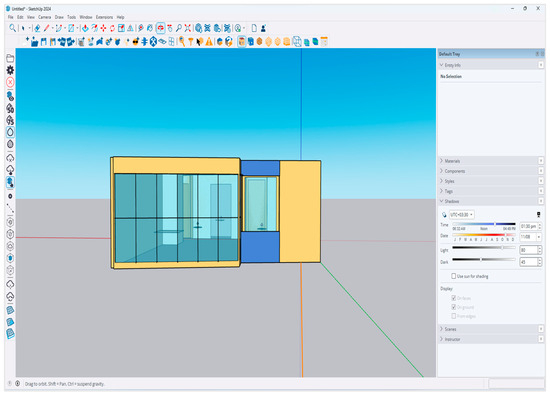Select the Eraser tool
550x395 pixels.
pyautogui.click(x=37, y=28)
